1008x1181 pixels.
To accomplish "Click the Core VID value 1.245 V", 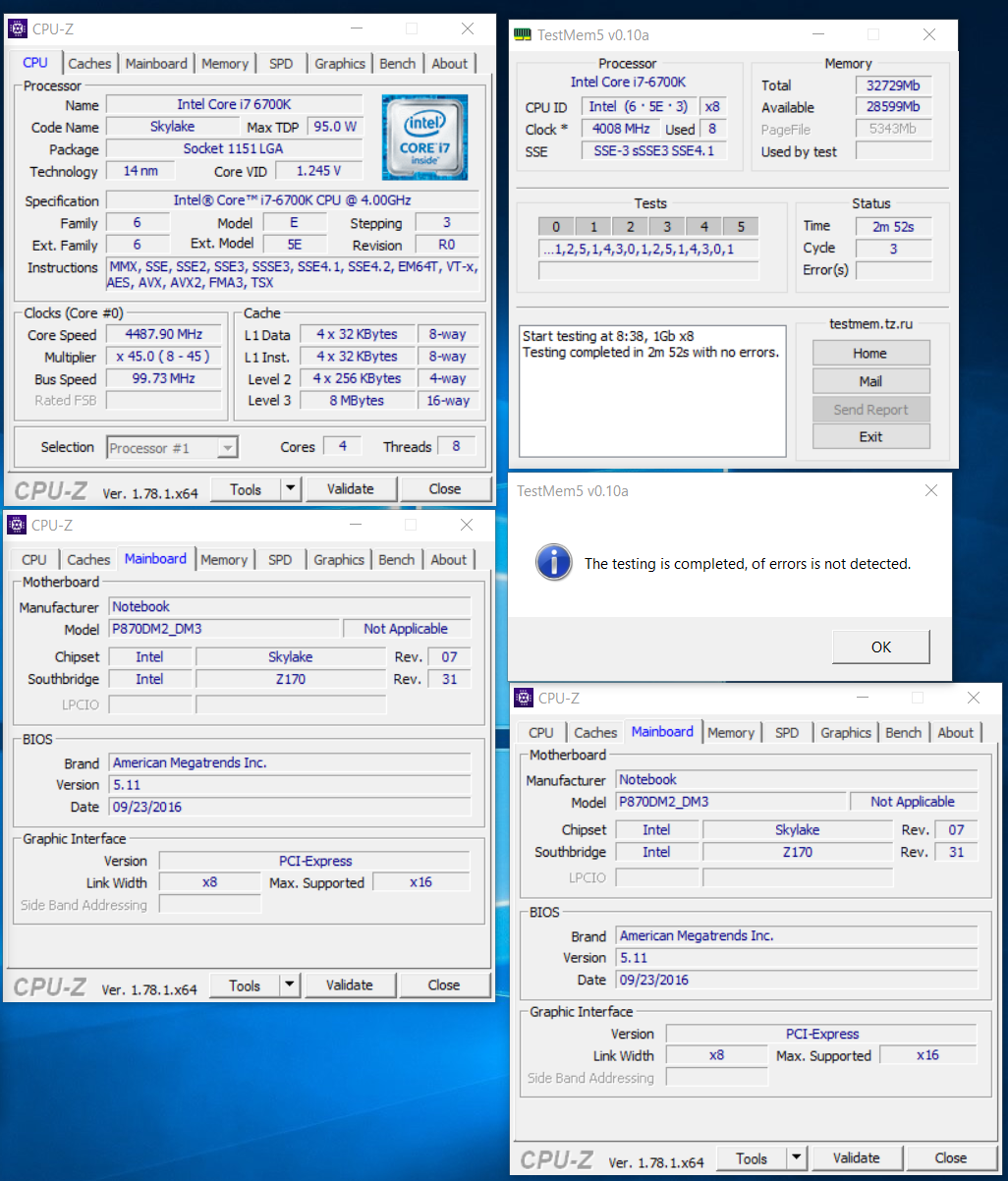I will (319, 171).
